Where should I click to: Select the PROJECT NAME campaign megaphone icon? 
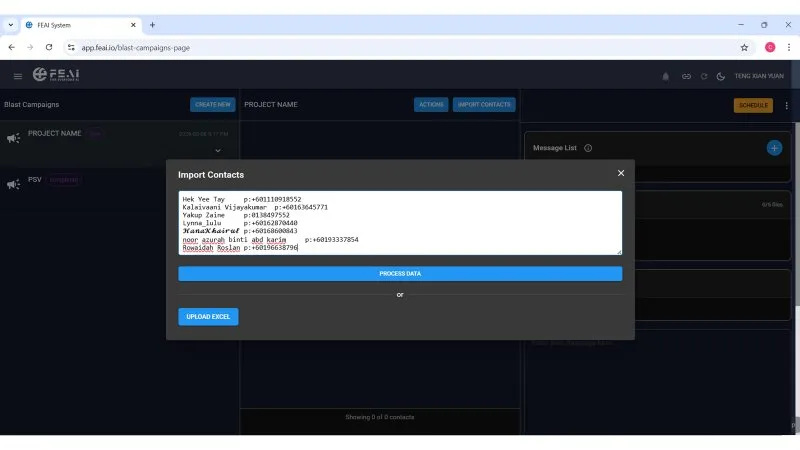[13, 138]
